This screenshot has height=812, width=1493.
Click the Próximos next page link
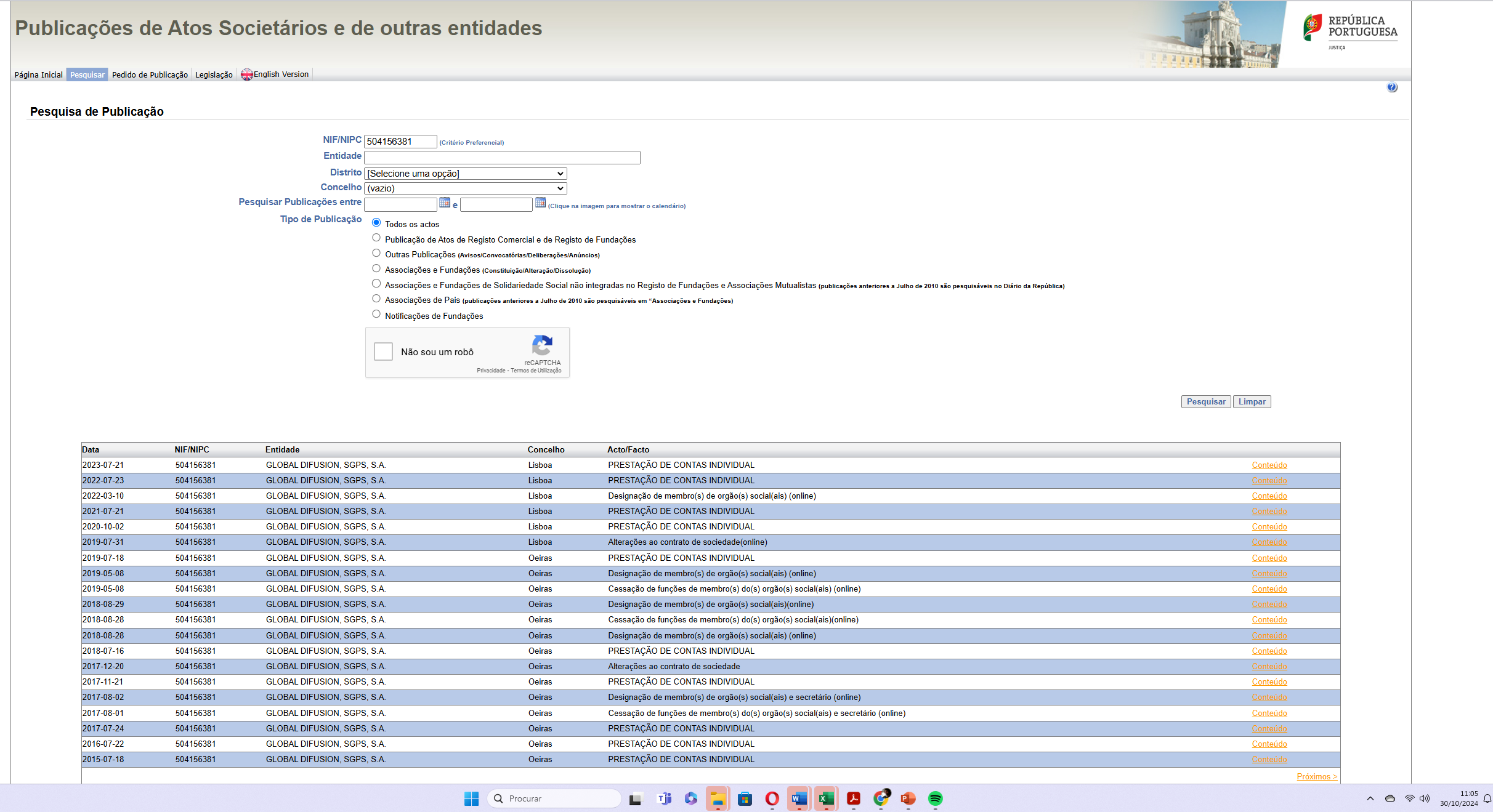point(1316,777)
